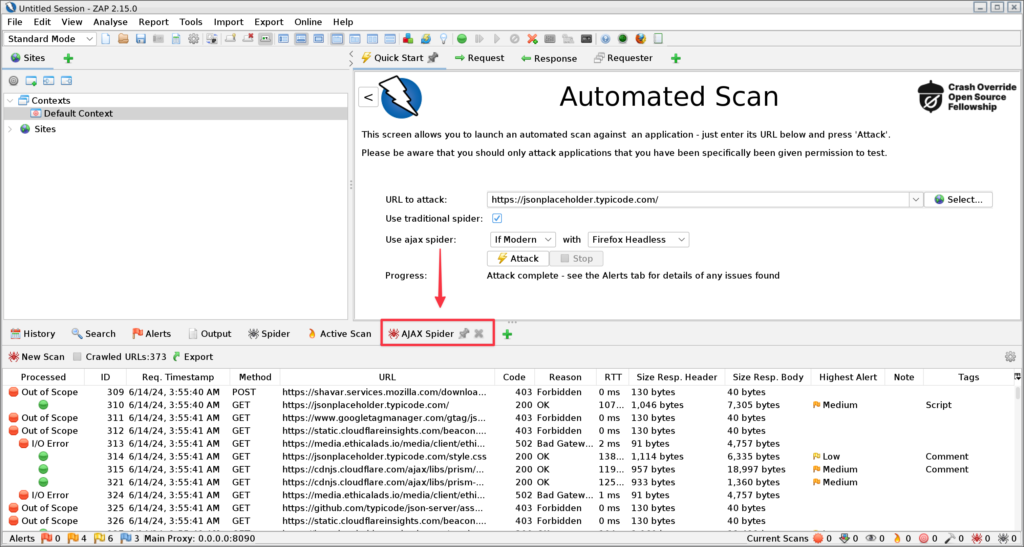The height and width of the screenshot is (547, 1024).
Task: Sort table by the Highest Alert column header
Action: [848, 377]
